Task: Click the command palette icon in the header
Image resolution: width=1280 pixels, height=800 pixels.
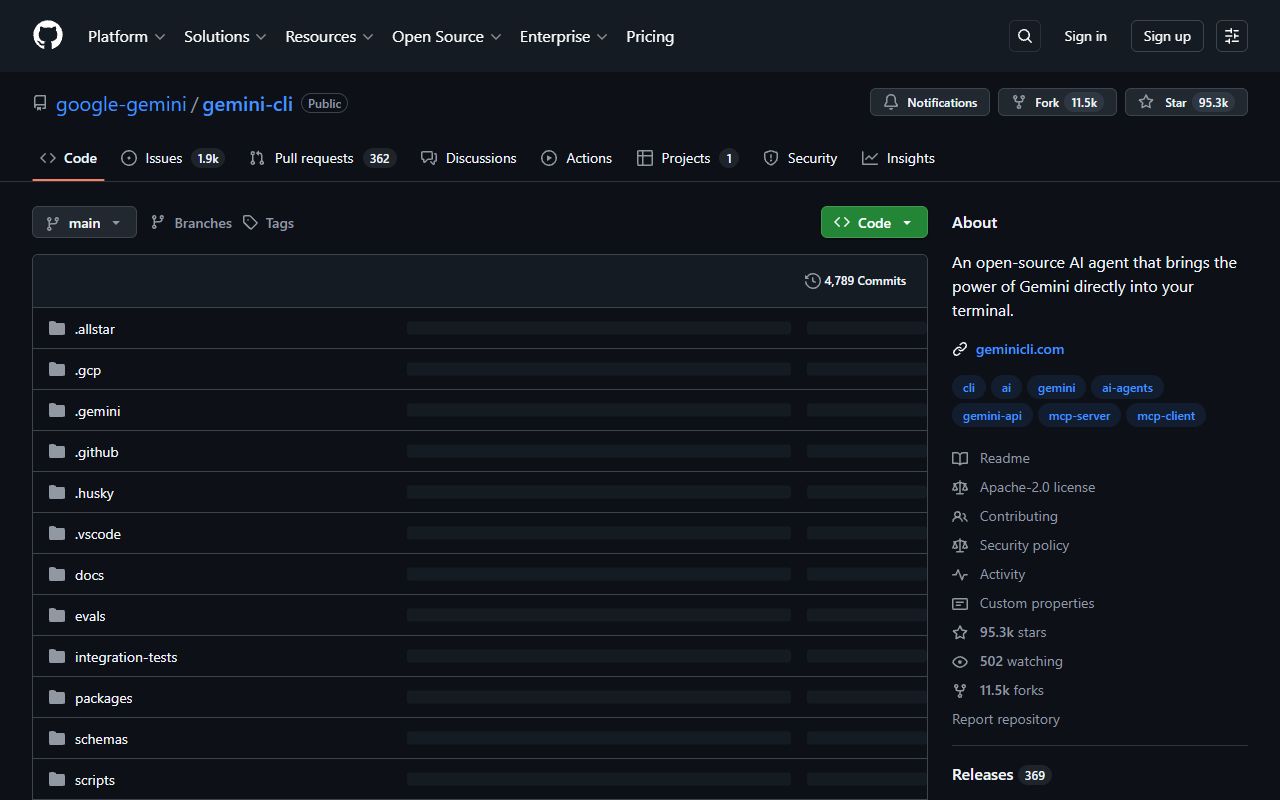Action: pos(1231,35)
